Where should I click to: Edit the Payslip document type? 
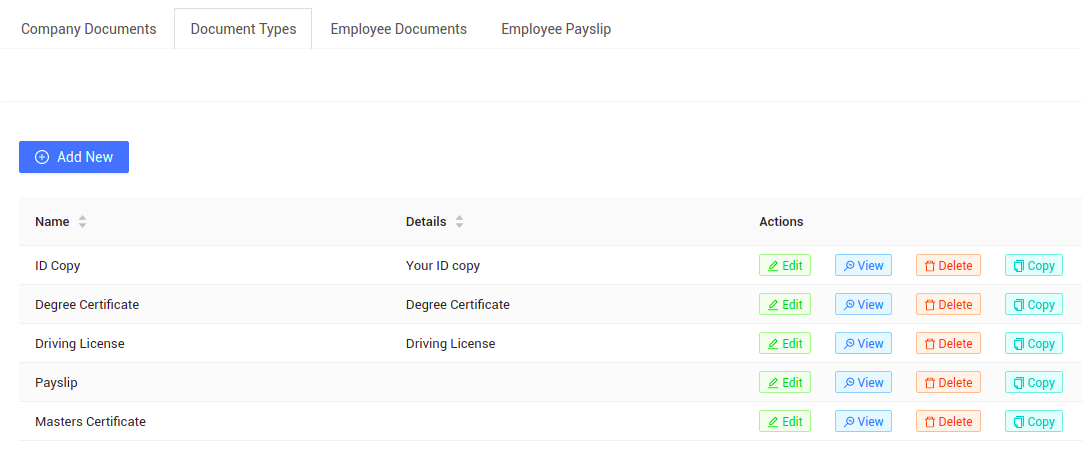coord(785,382)
